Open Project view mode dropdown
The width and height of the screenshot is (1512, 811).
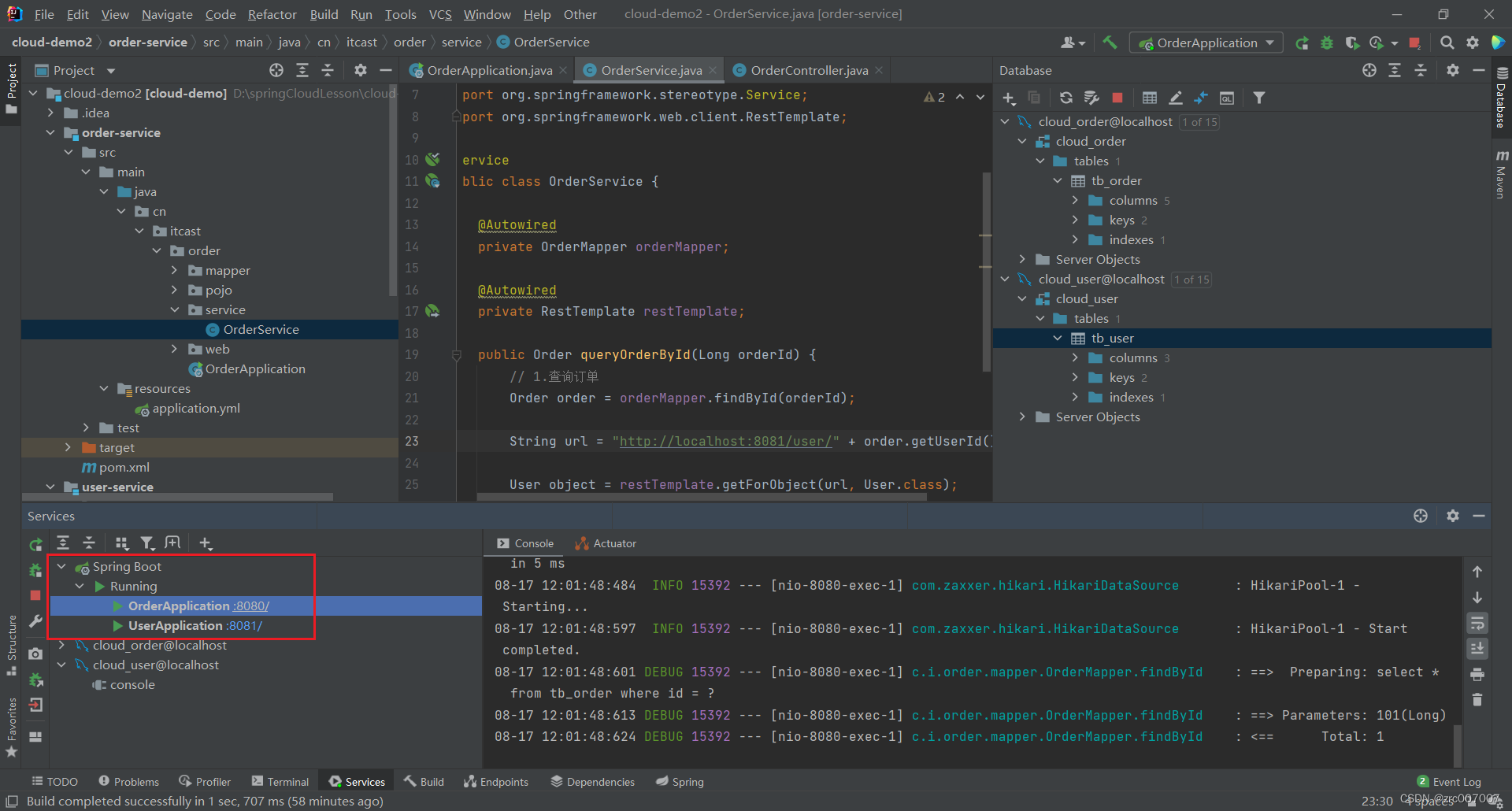coord(110,70)
